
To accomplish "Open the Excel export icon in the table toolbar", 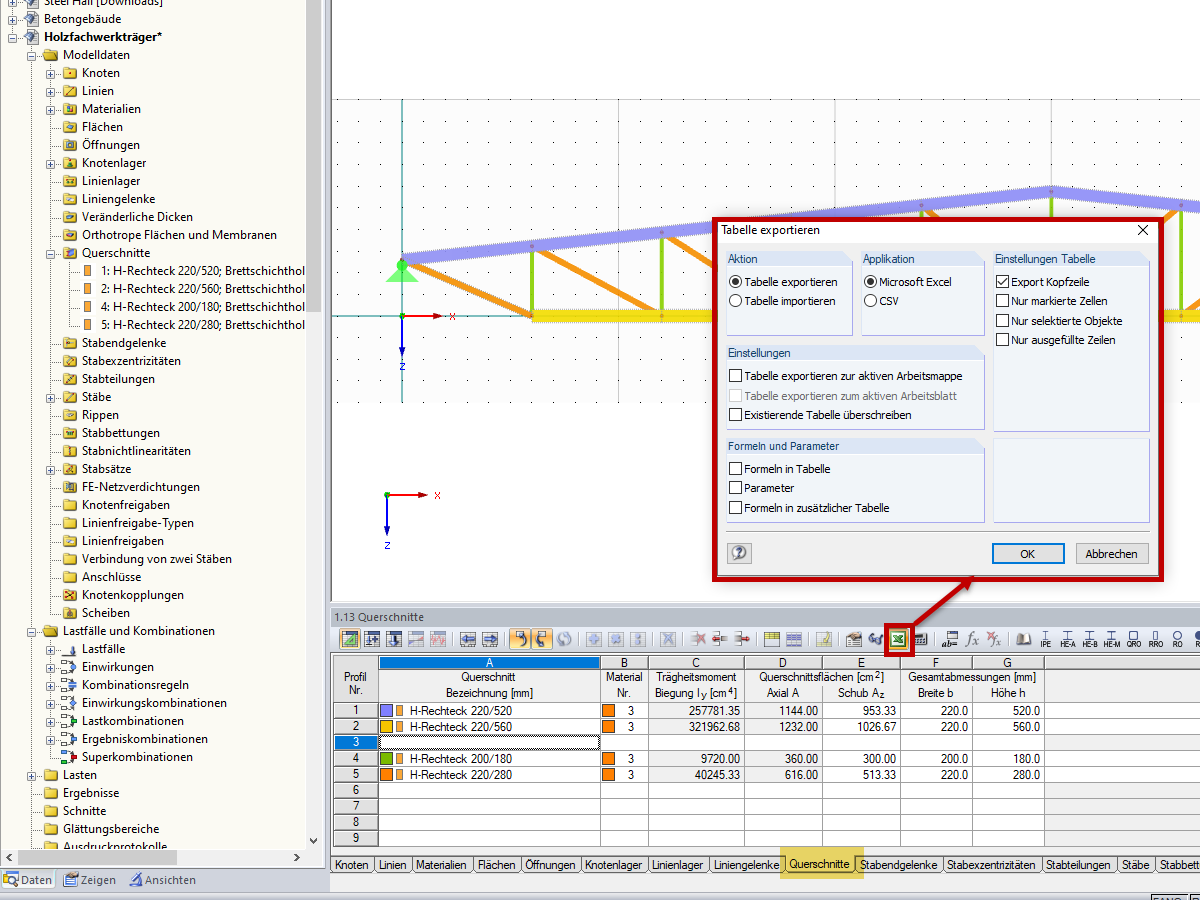I will pyautogui.click(x=898, y=640).
